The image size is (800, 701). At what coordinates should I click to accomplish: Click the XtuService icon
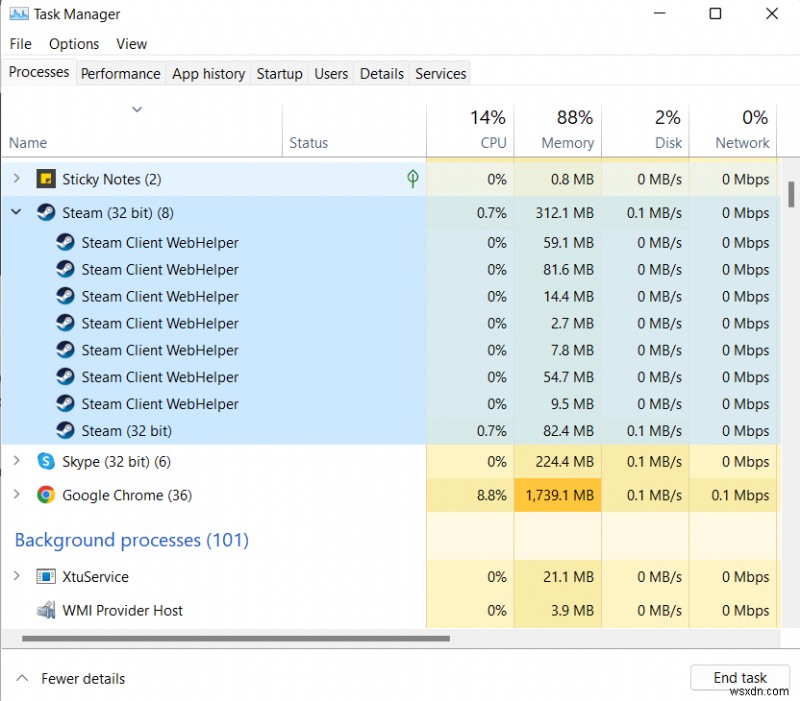click(x=44, y=576)
